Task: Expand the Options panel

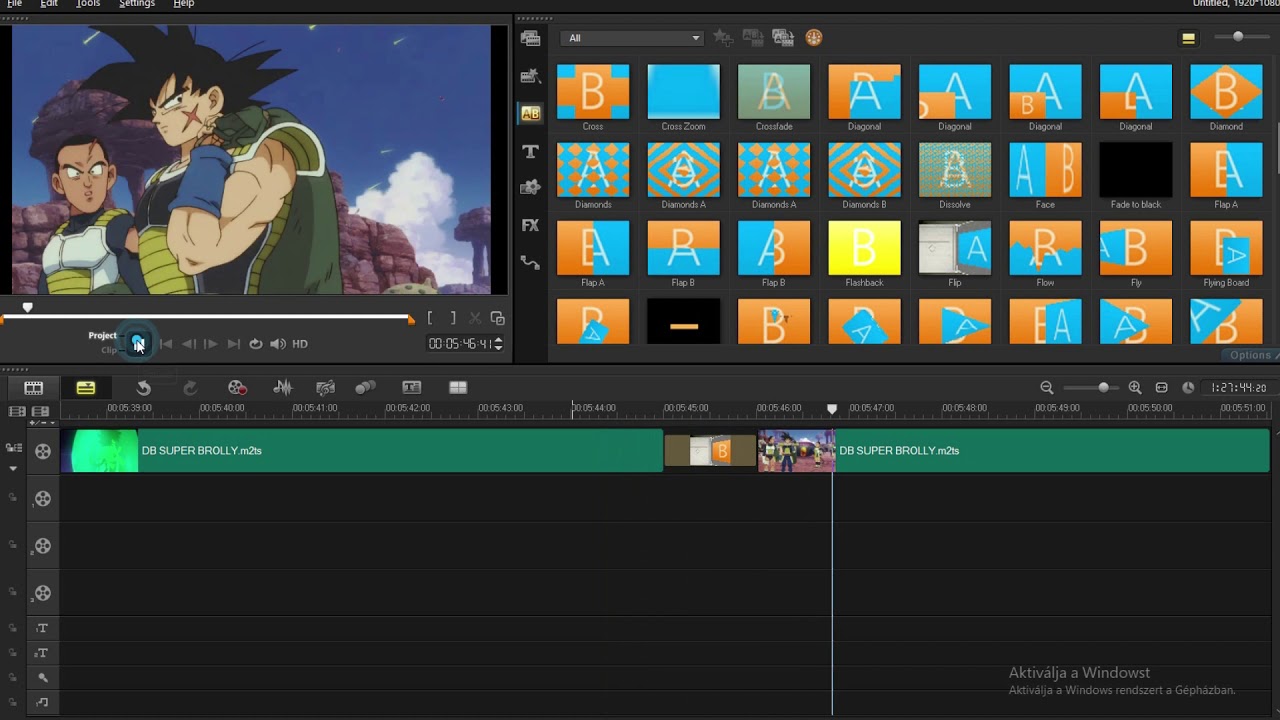Action: [x=1251, y=355]
